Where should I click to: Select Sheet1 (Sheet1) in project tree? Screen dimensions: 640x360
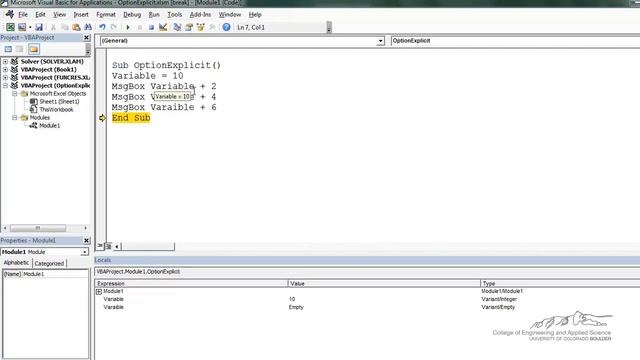coord(59,102)
